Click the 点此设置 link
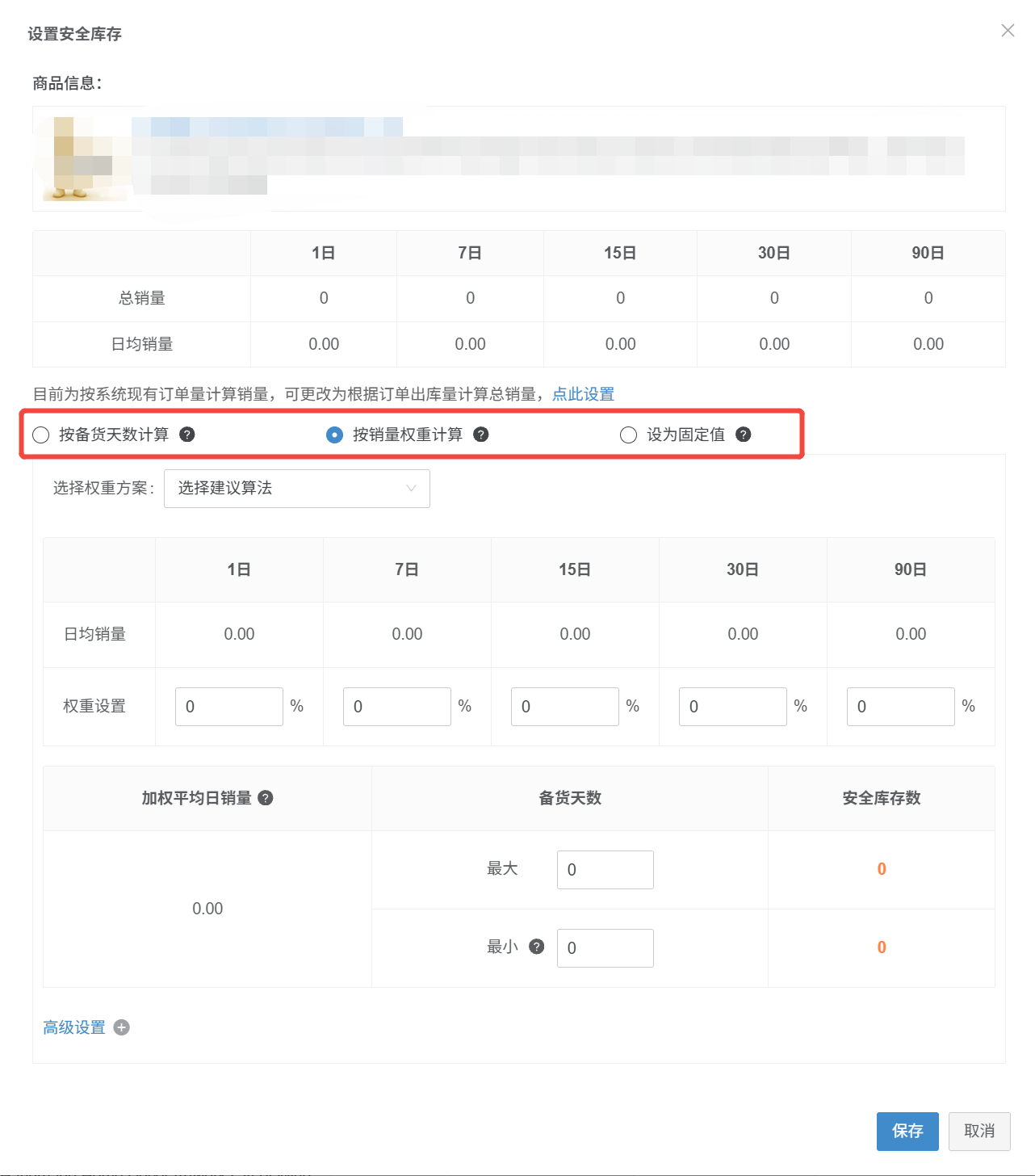This screenshot has height=1176, width=1035. pyautogui.click(x=583, y=394)
